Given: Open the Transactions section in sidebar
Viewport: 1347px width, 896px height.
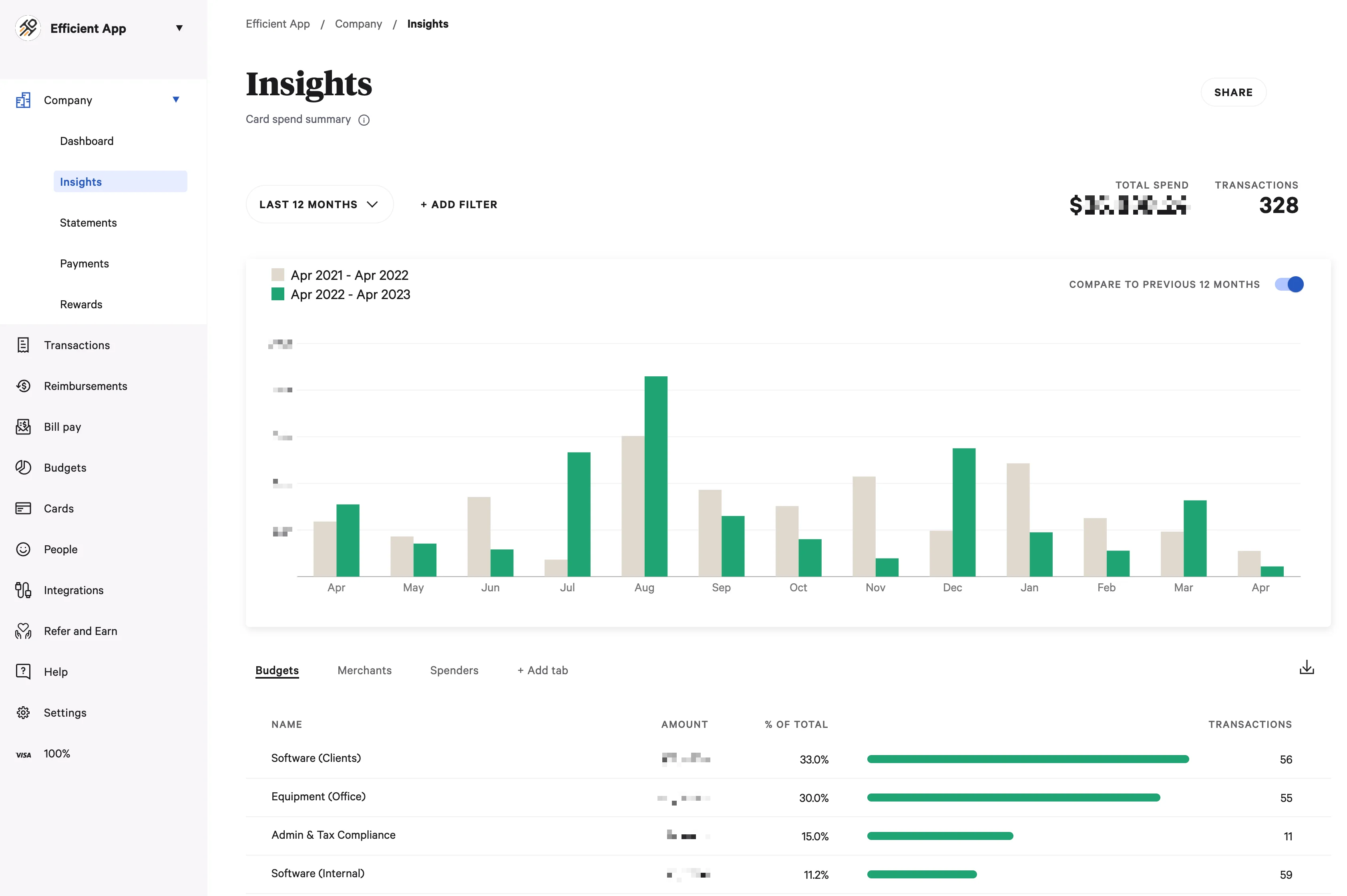Looking at the screenshot, I should point(76,345).
